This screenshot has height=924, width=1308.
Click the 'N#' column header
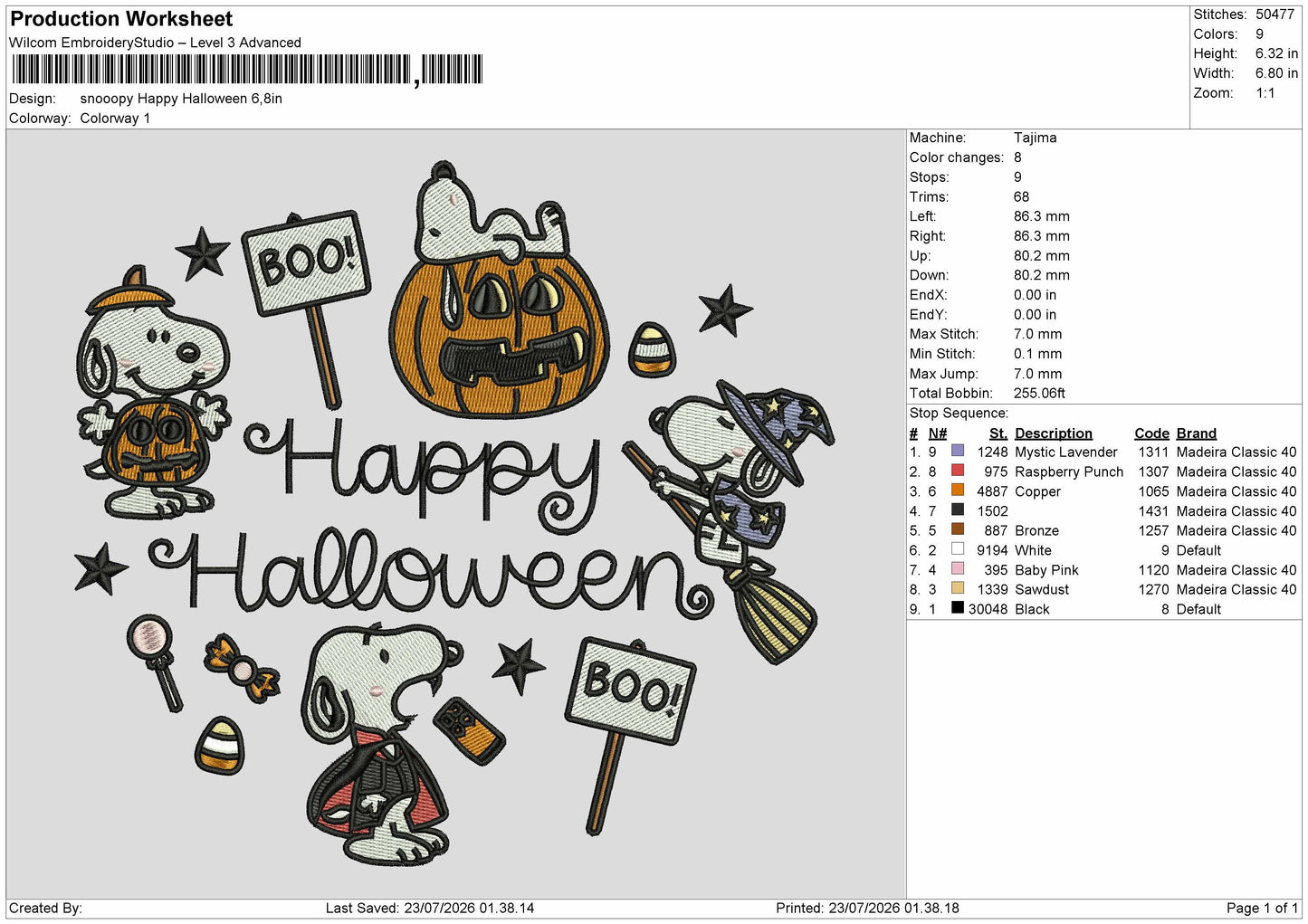click(x=937, y=433)
